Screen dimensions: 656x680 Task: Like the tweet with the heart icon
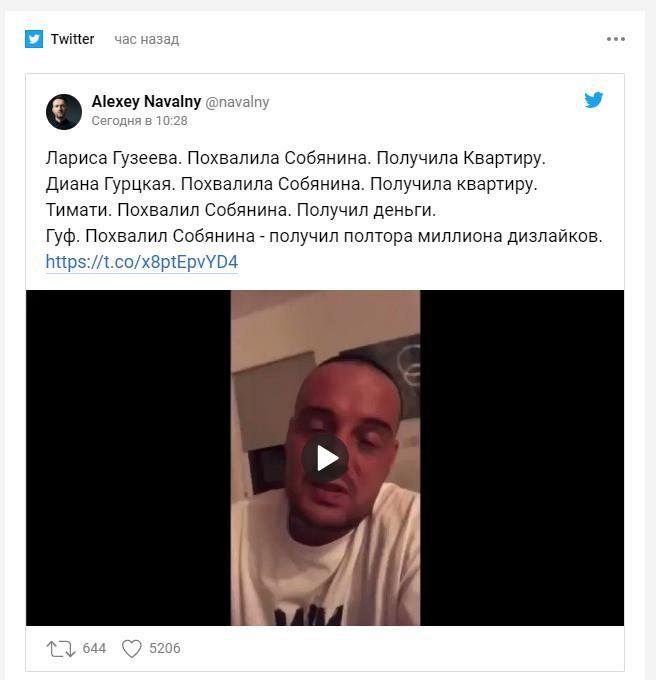click(131, 649)
